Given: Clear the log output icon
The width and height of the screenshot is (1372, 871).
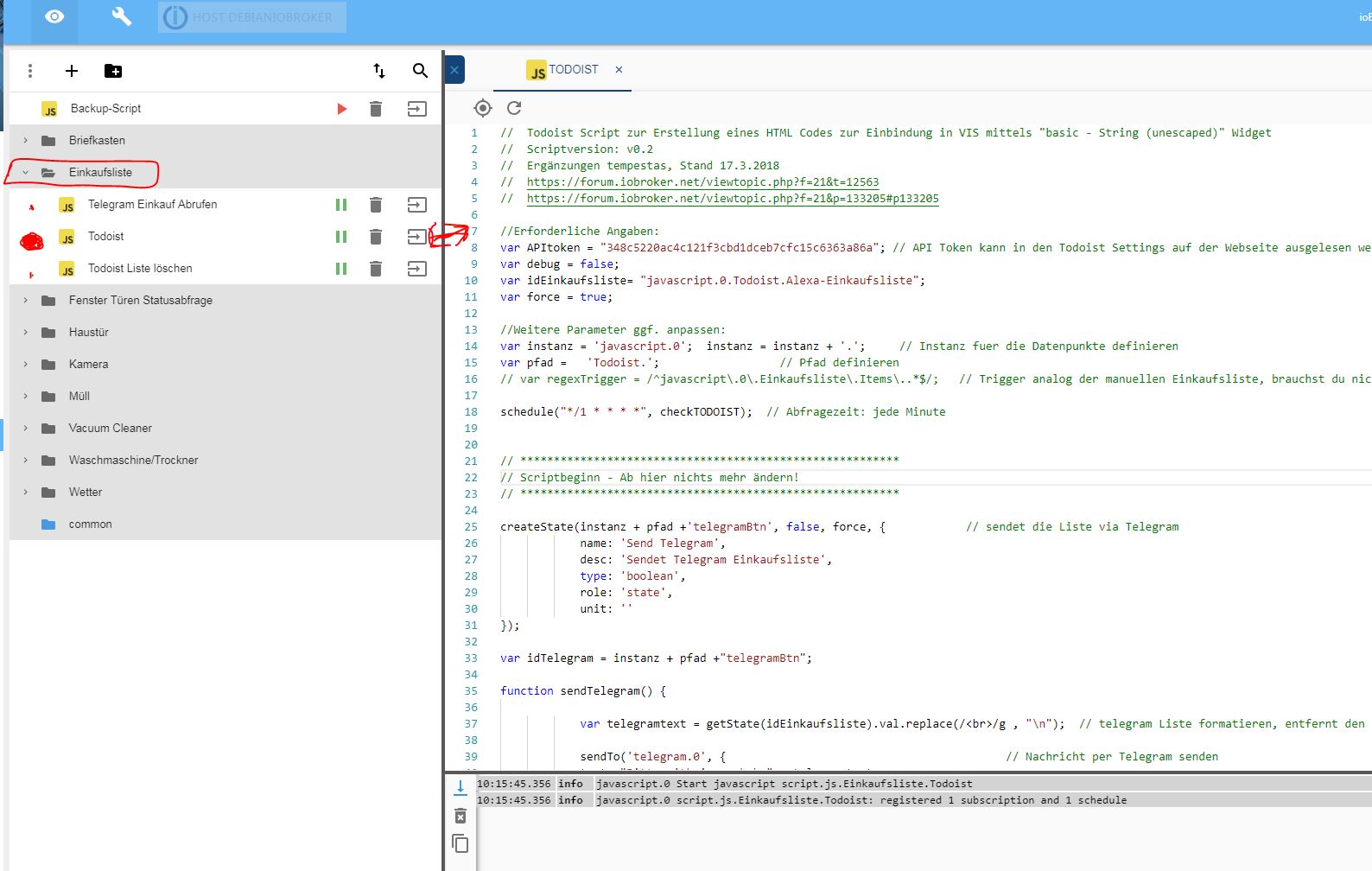Looking at the screenshot, I should [x=461, y=816].
